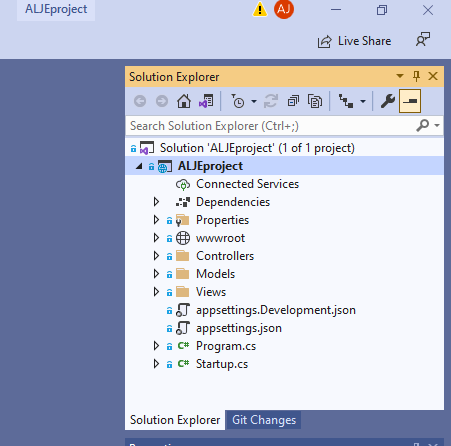Click the web project icon beside ALJEproject
Viewport: 451px width, 446px height.
165,166
